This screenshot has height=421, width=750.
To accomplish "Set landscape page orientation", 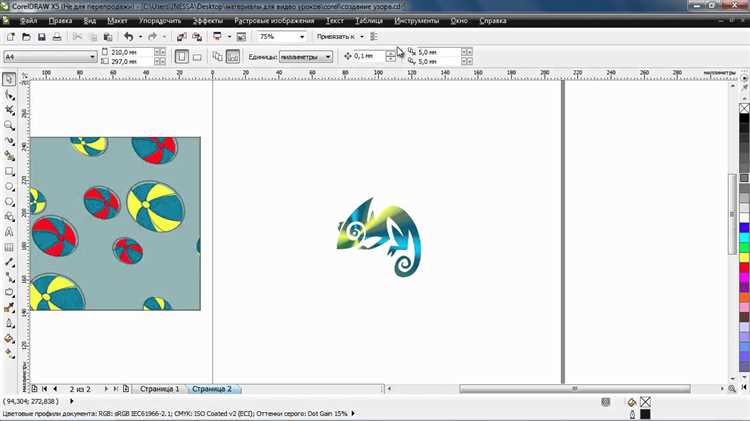I will (197, 57).
